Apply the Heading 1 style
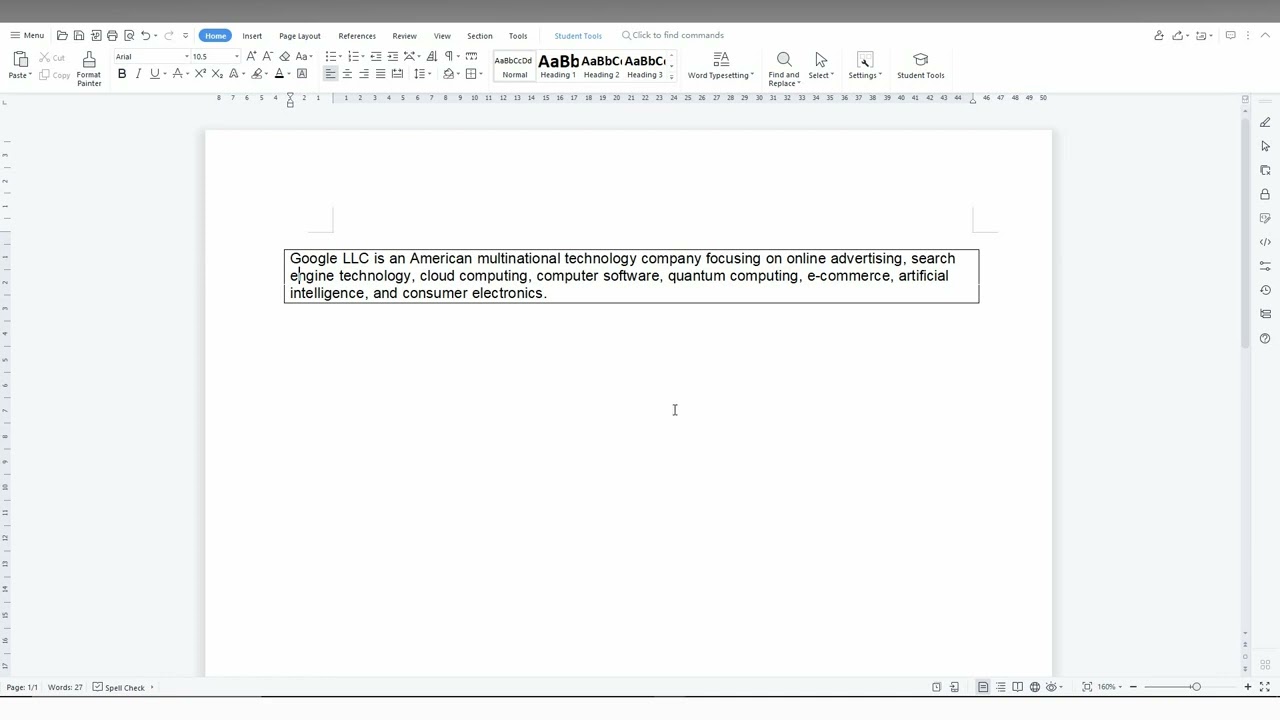The width and height of the screenshot is (1280, 720). click(x=558, y=66)
